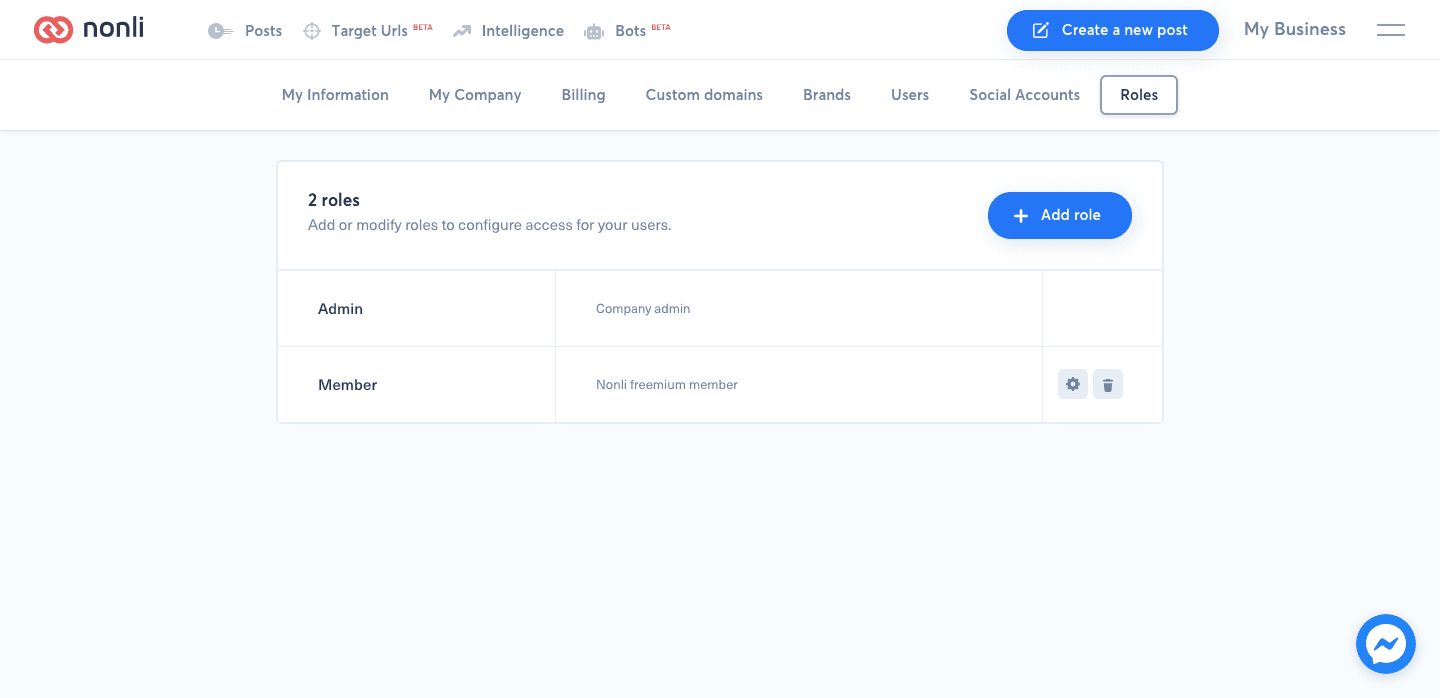
Task: Select the Roles tab
Action: click(x=1139, y=95)
